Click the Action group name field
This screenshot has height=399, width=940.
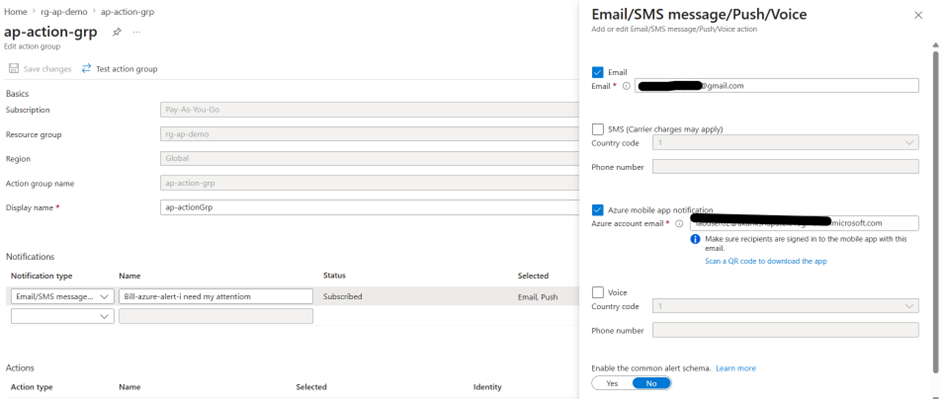pyautogui.click(x=370, y=183)
